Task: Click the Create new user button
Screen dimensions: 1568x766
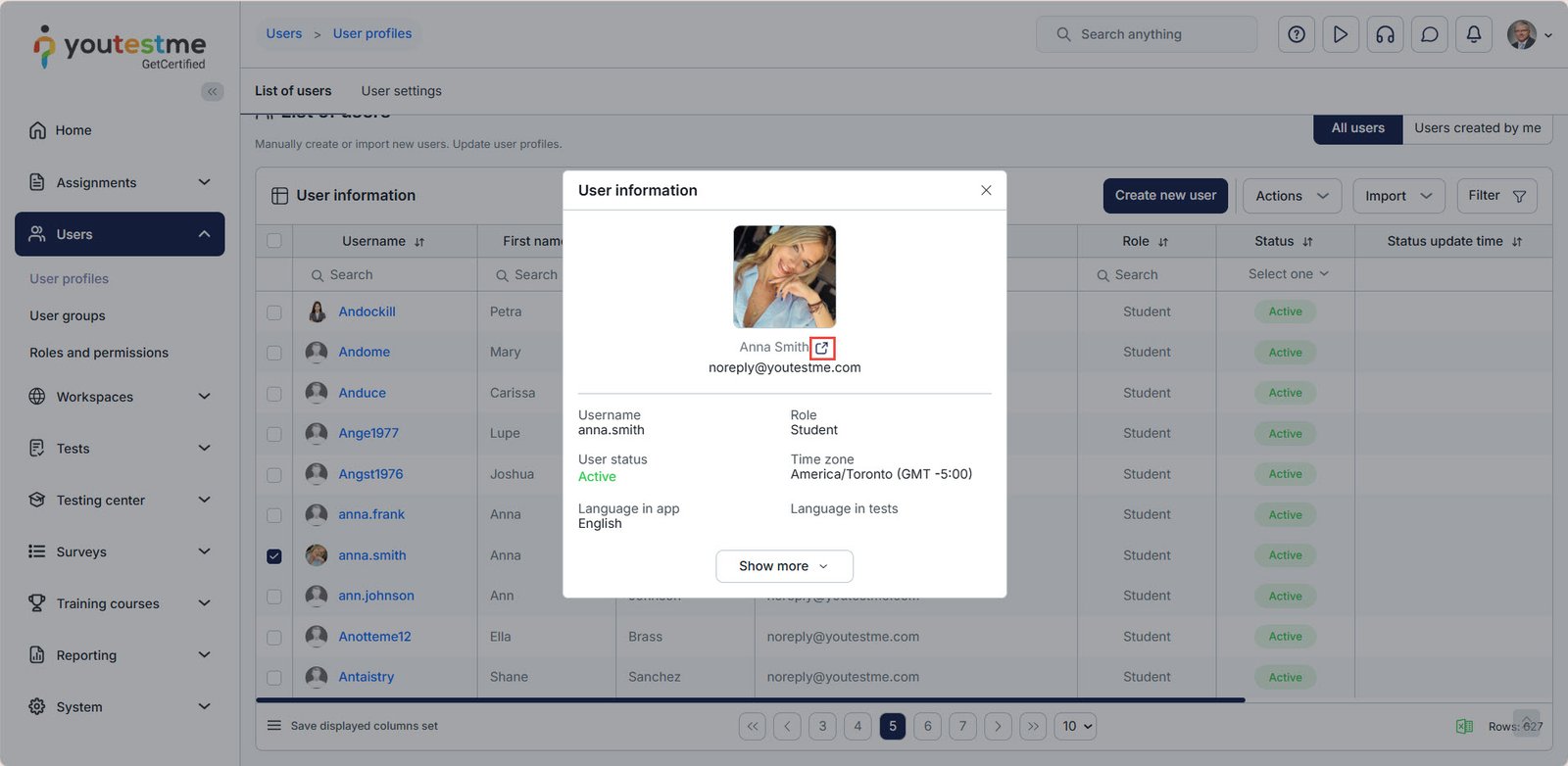Action: [x=1165, y=196]
